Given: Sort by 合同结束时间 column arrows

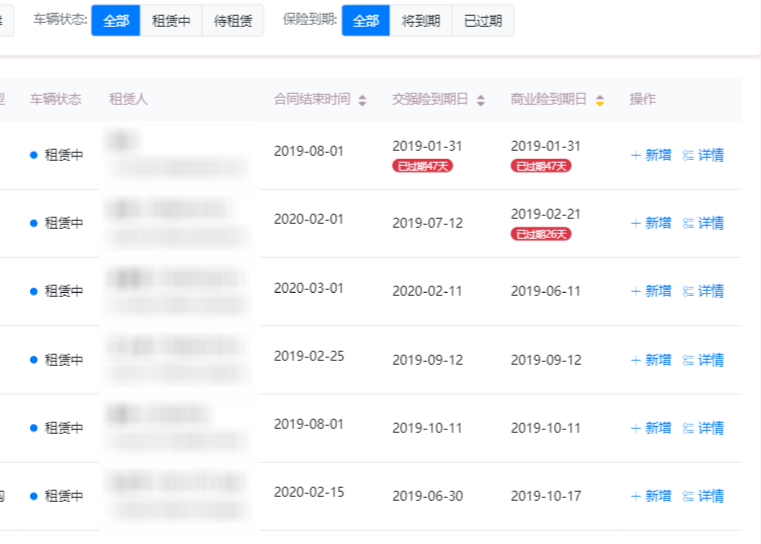Looking at the screenshot, I should [362, 100].
